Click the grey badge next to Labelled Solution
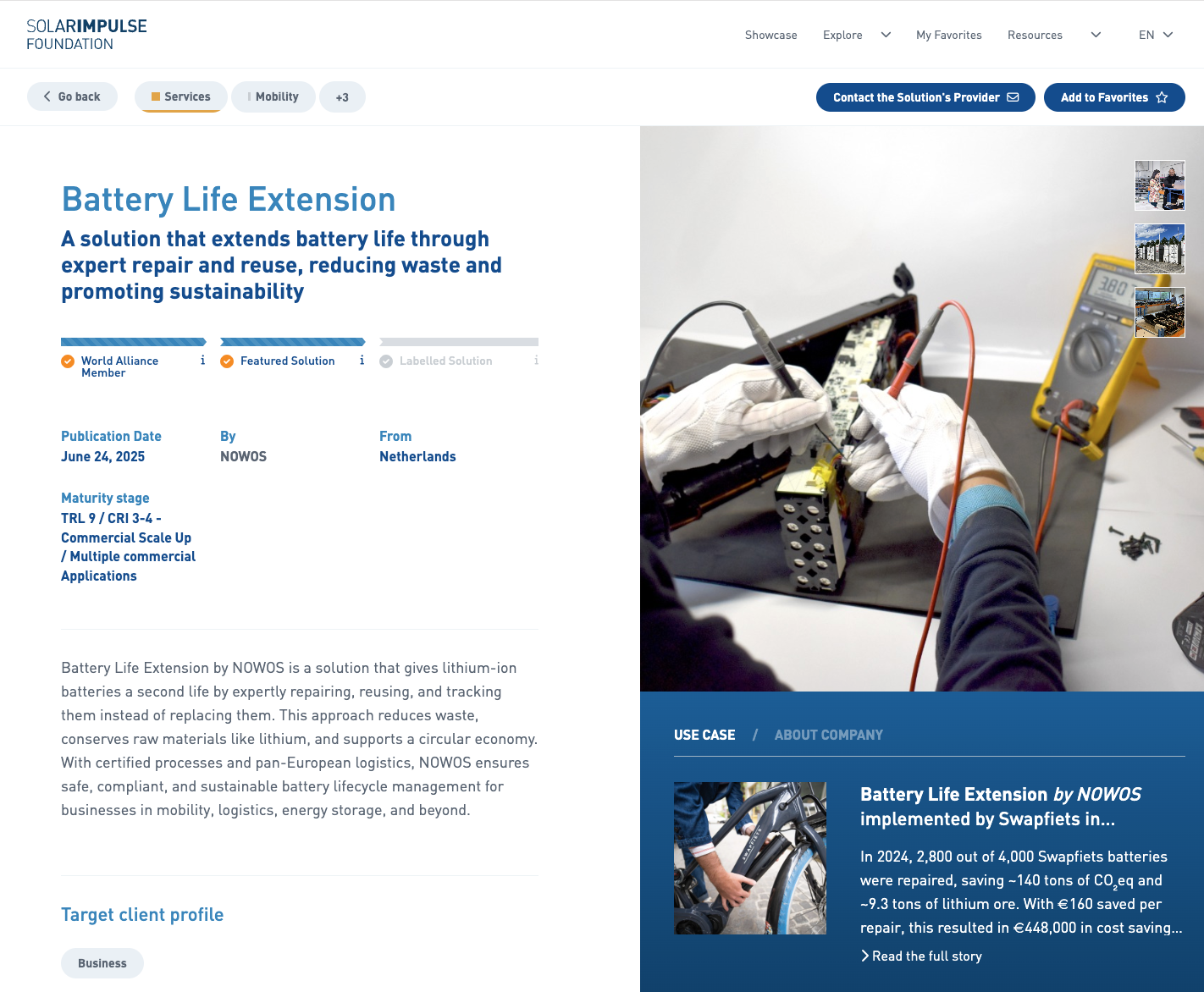This screenshot has width=1204, height=992. tap(386, 361)
